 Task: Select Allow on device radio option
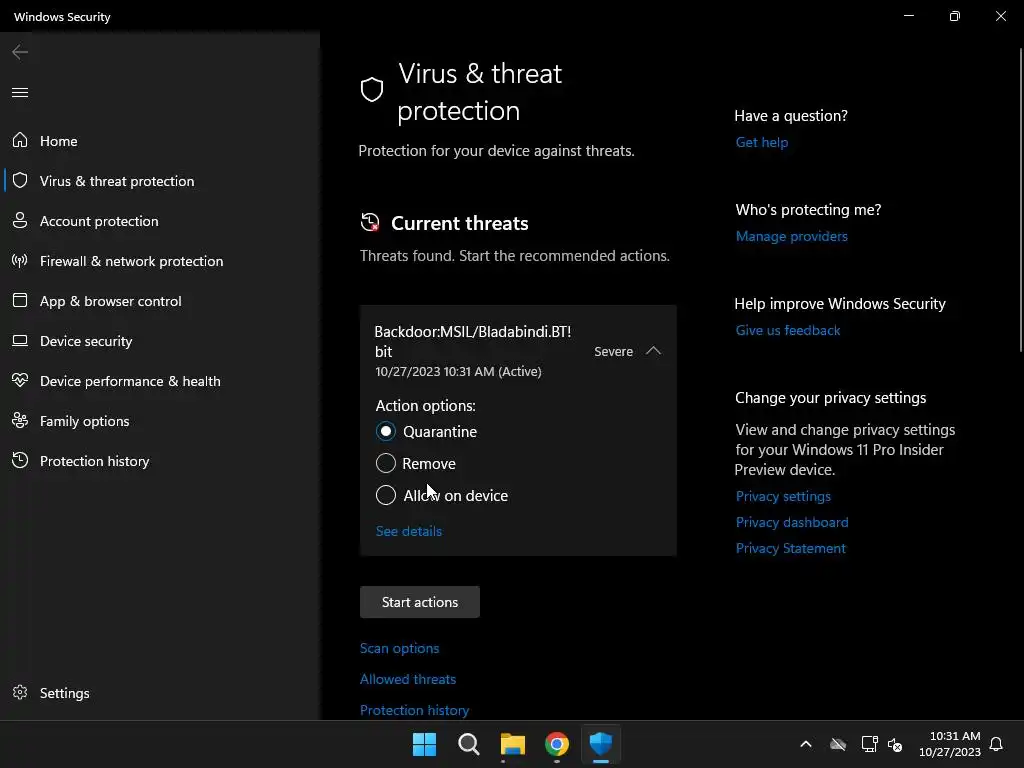pyautogui.click(x=386, y=495)
